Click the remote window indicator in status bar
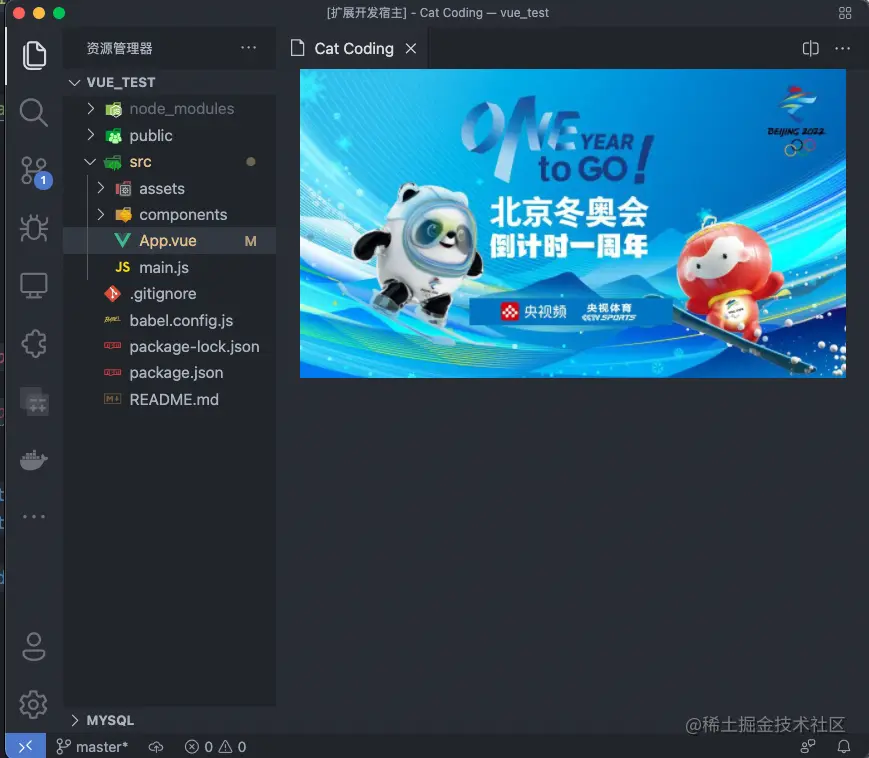Screen dimensions: 869x758 coord(25,747)
